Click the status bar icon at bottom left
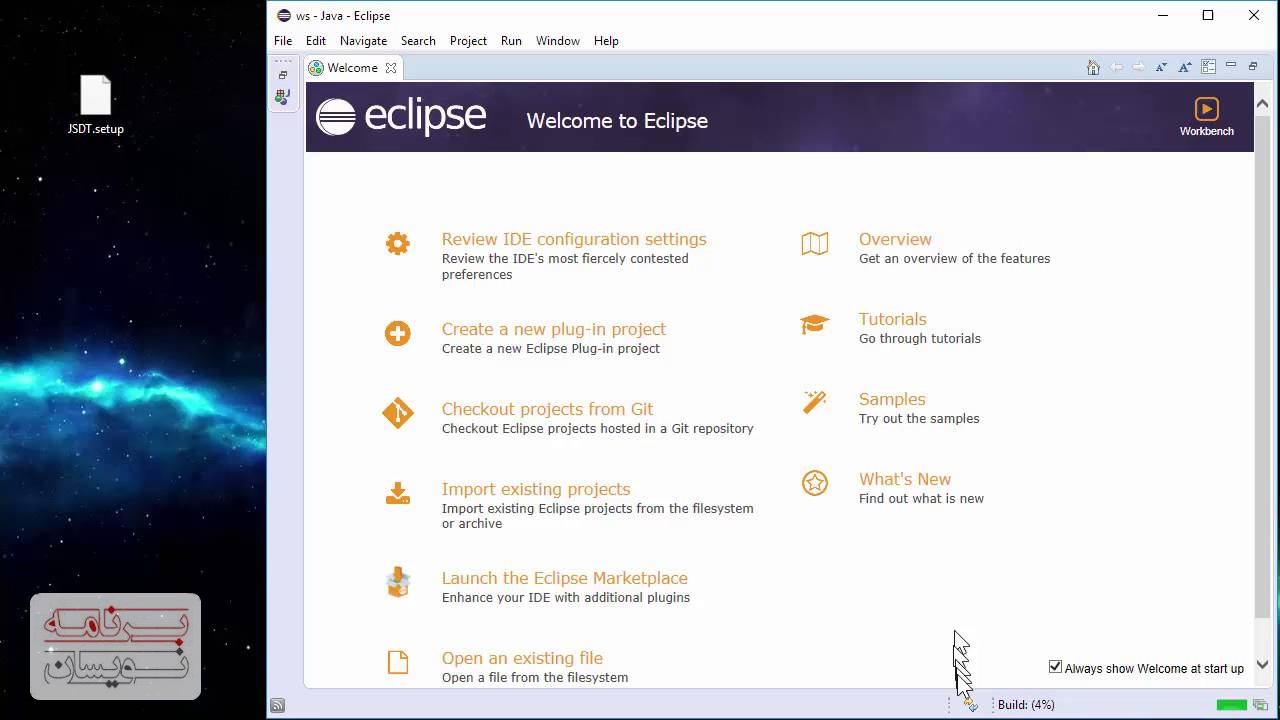1280x720 pixels. coord(278,705)
